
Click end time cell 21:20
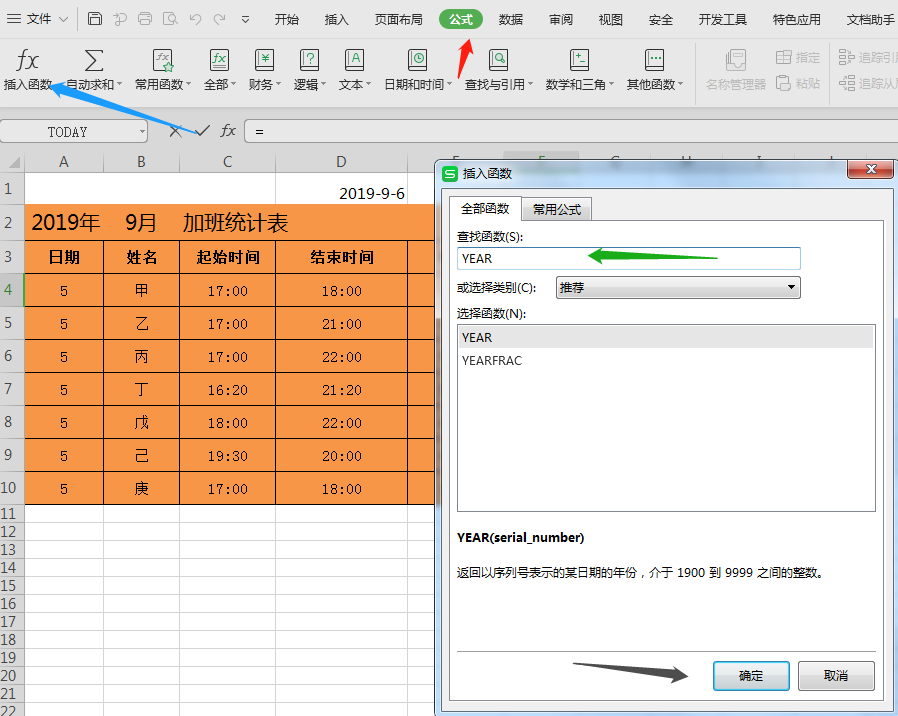tap(341, 390)
